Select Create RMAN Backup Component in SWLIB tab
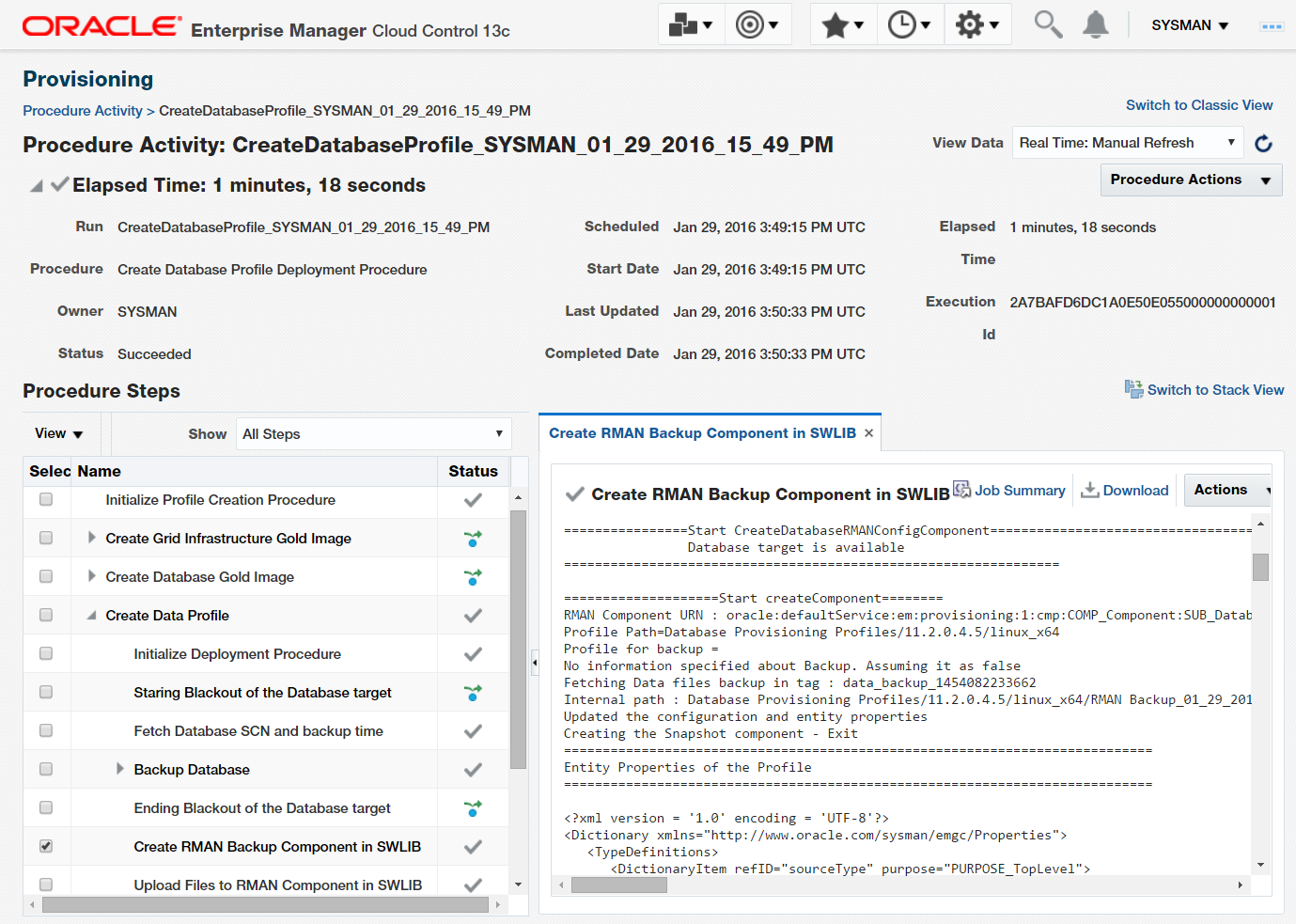This screenshot has width=1296, height=924. click(702, 433)
